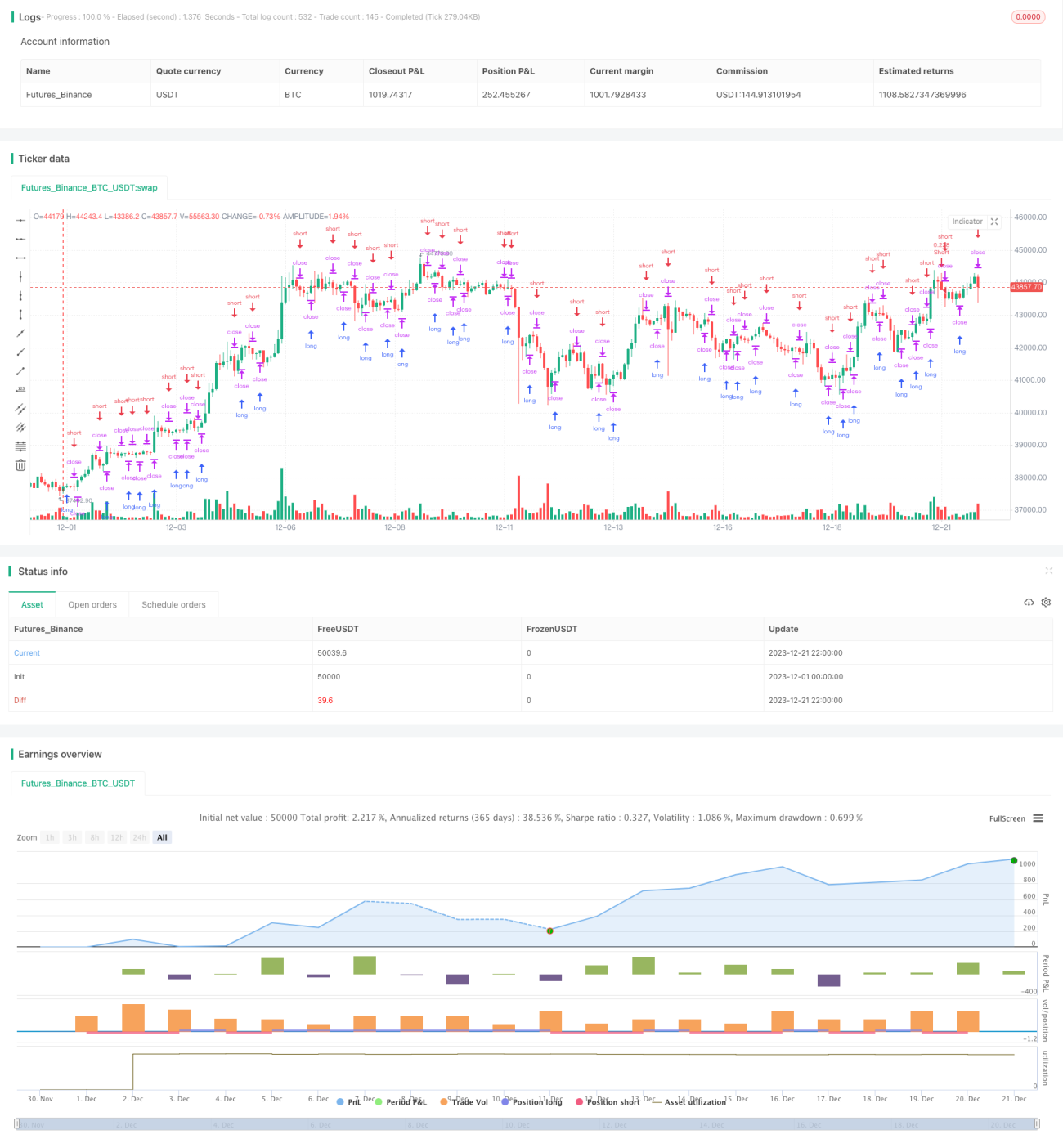Screen dimensions: 1063x1148
Task: Switch to the Open orders tab
Action: point(92,604)
